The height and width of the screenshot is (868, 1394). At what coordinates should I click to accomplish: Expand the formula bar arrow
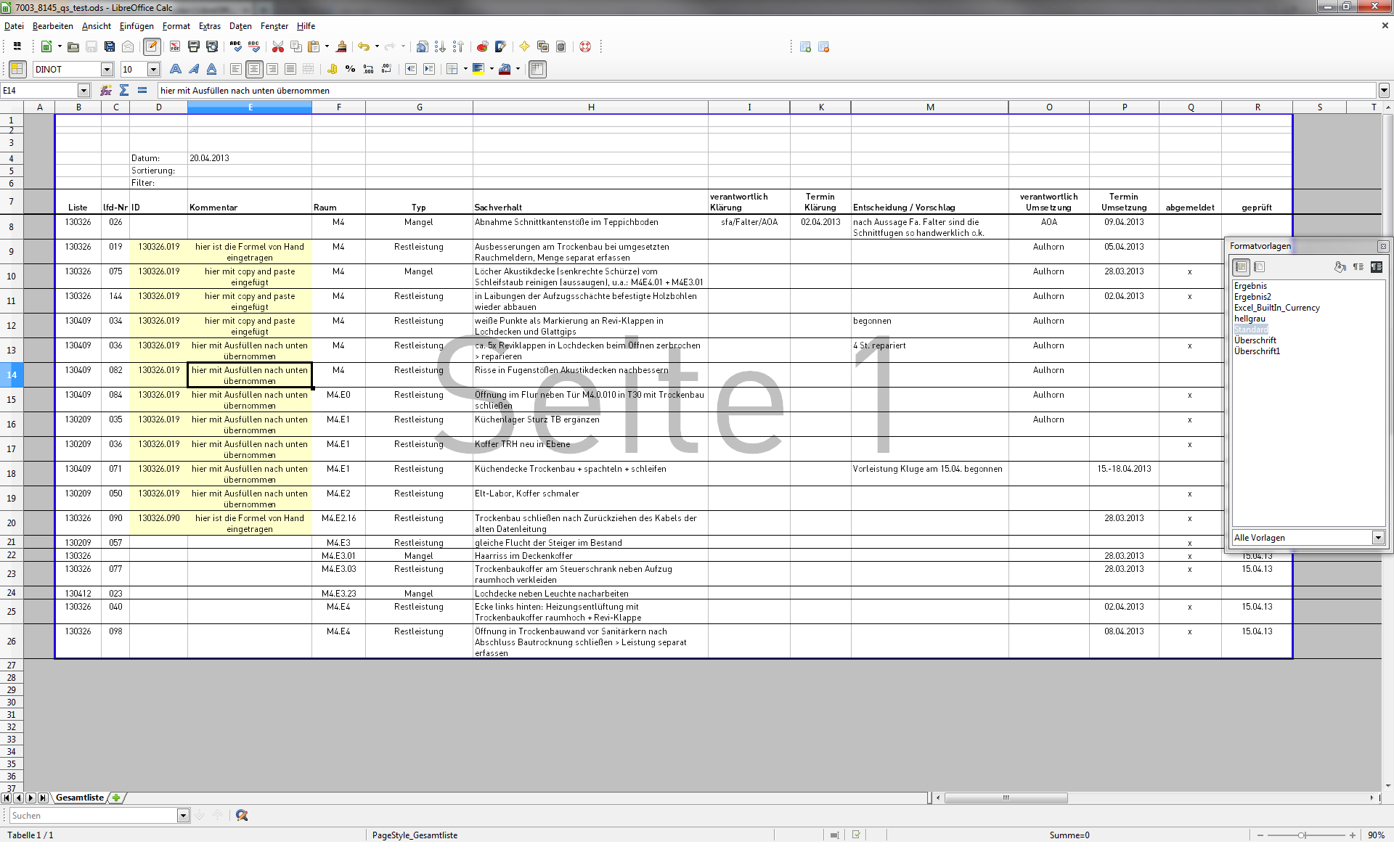(1384, 91)
